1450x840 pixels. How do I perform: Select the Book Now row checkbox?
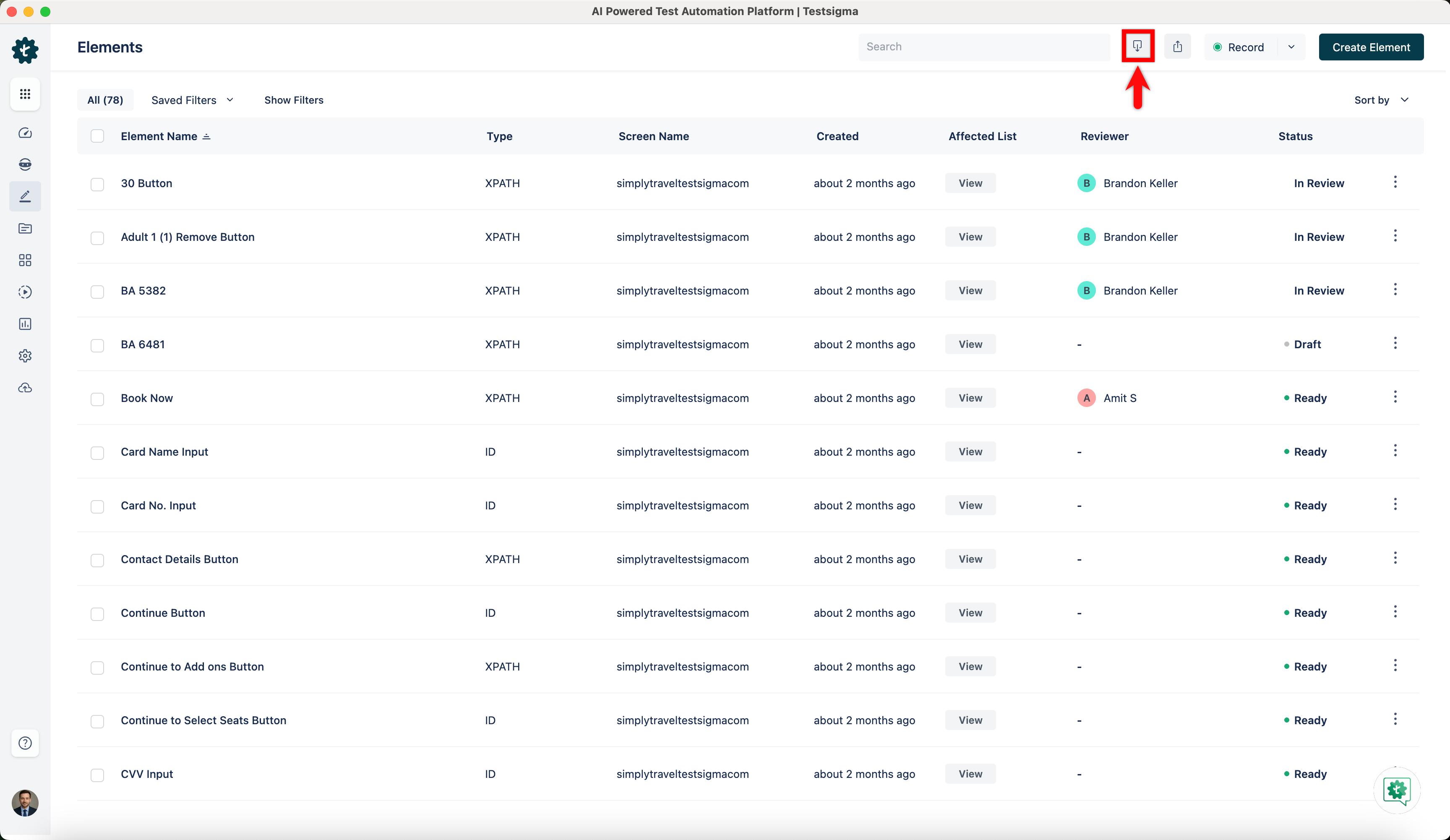pos(97,399)
